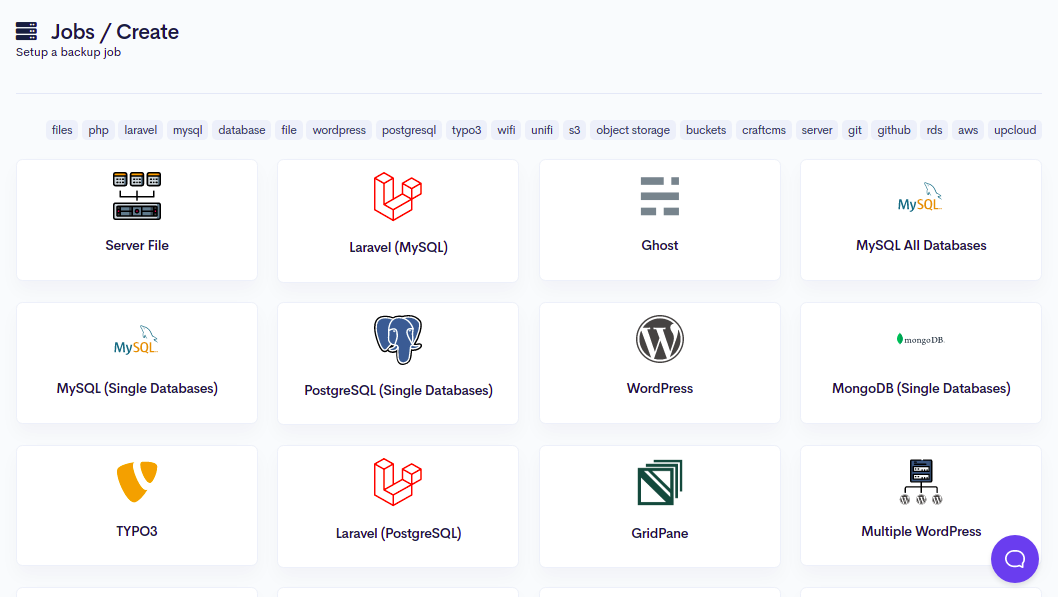Click the Jobs server stack icon in header
Screen dimensions: 1058x597
pos(26,31)
